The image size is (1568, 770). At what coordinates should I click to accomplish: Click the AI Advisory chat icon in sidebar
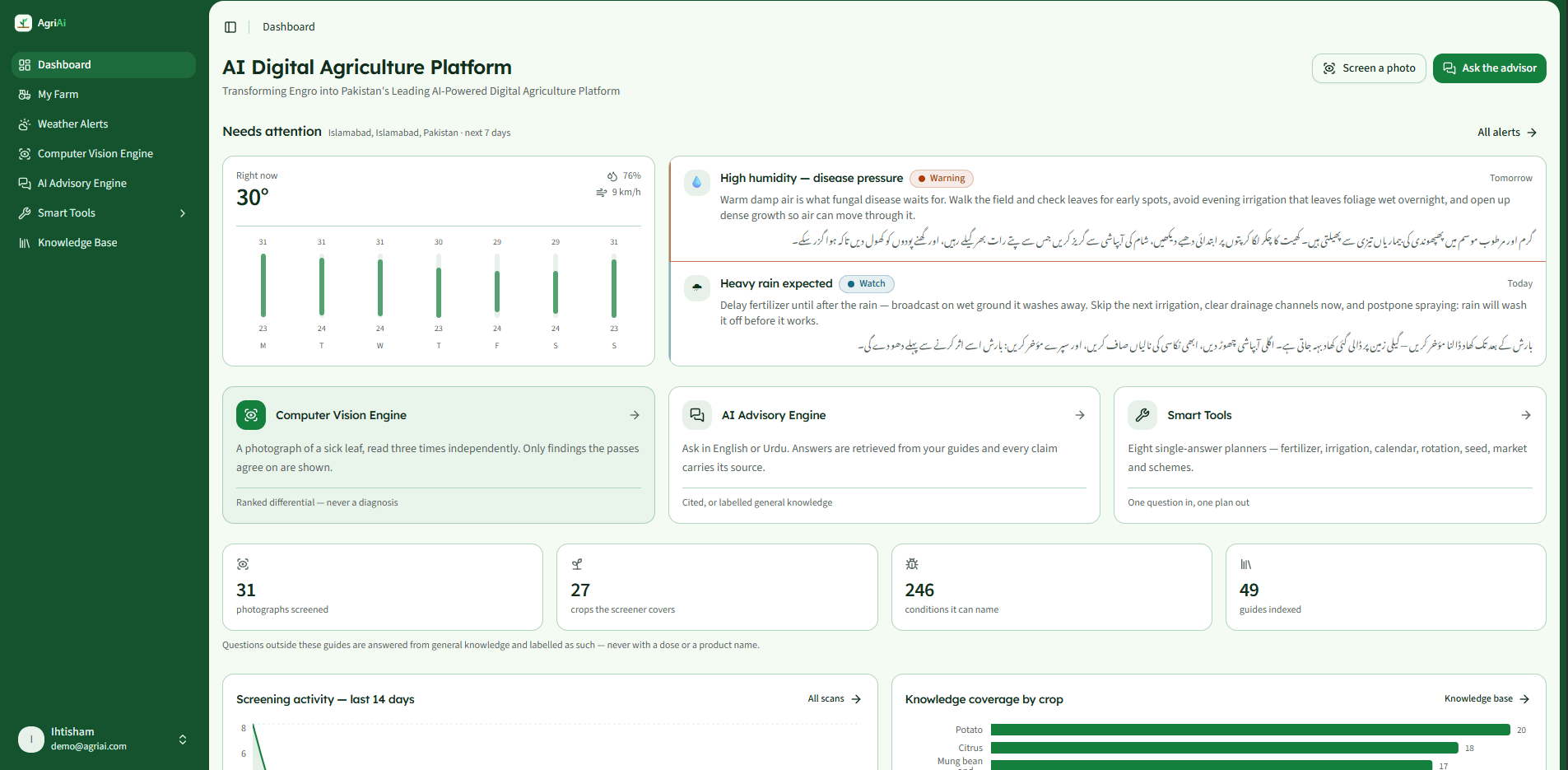[x=25, y=184]
